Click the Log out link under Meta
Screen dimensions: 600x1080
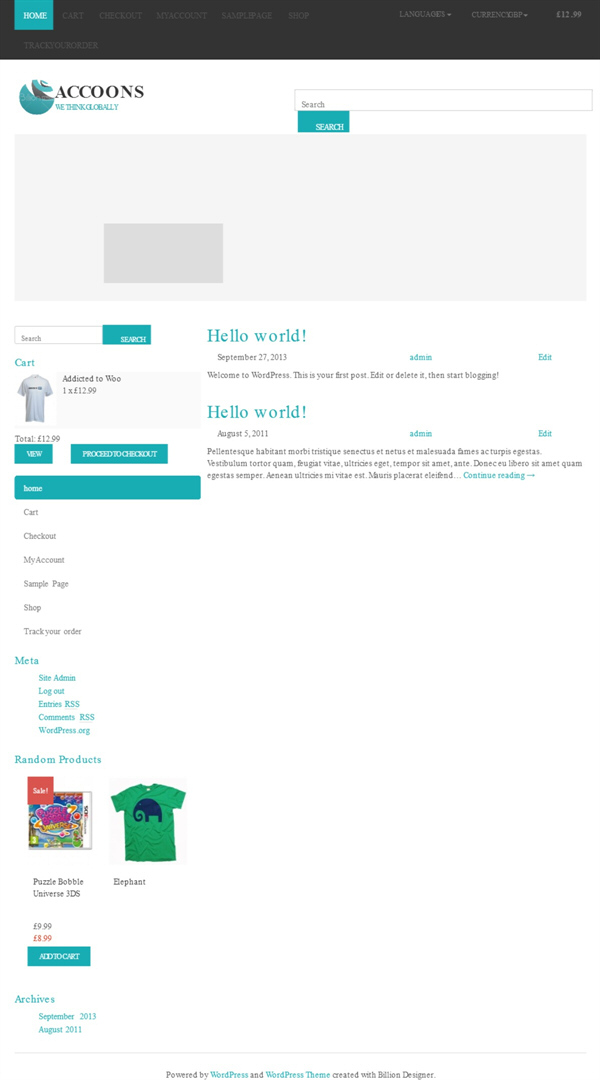pos(52,691)
